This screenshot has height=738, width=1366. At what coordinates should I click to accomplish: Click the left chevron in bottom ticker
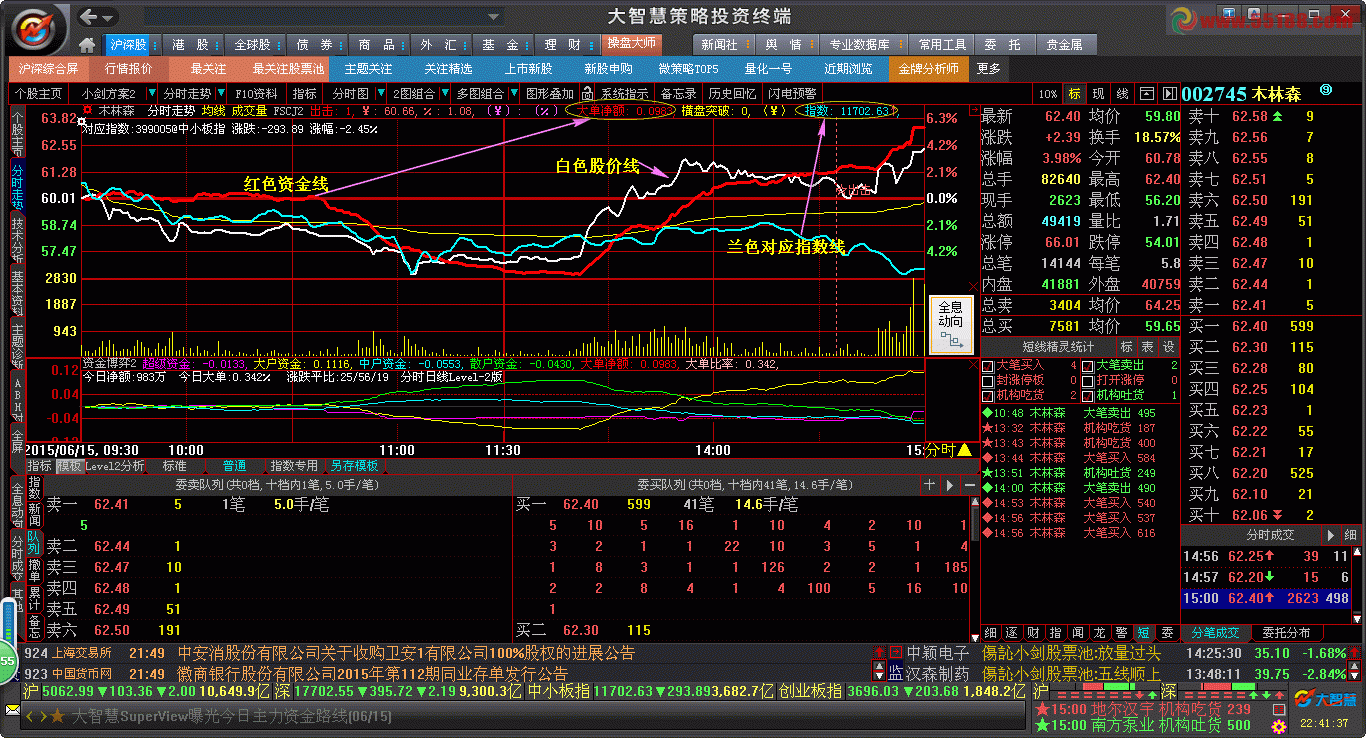pos(31,716)
